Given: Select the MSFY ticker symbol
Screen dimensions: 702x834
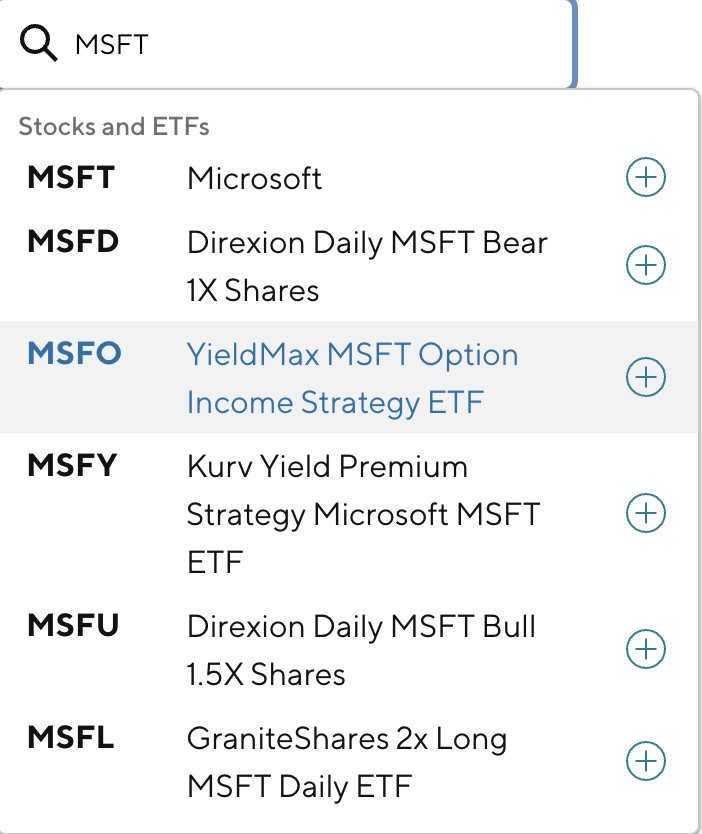Looking at the screenshot, I should tap(73, 466).
